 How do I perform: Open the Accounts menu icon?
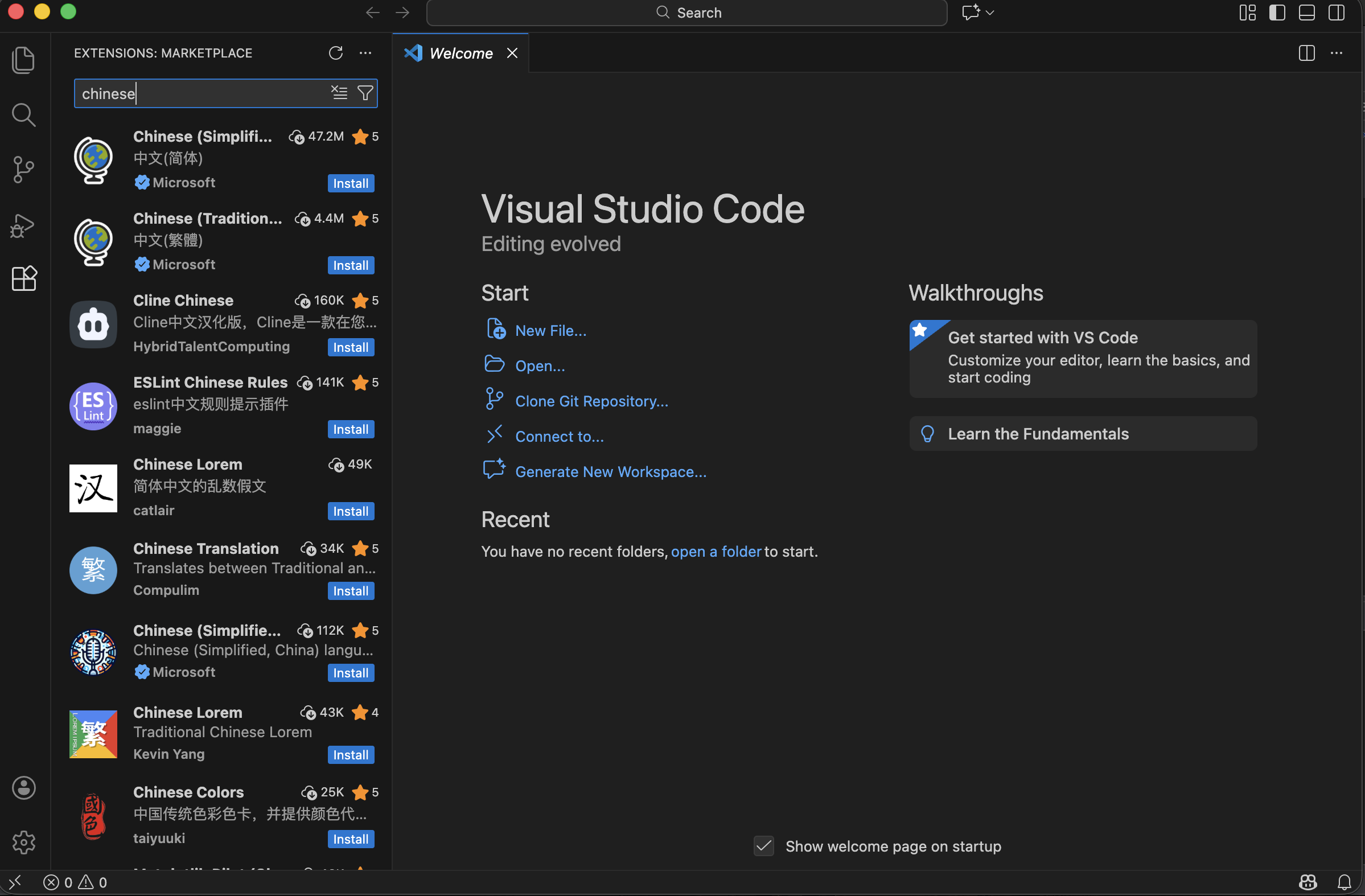click(23, 788)
